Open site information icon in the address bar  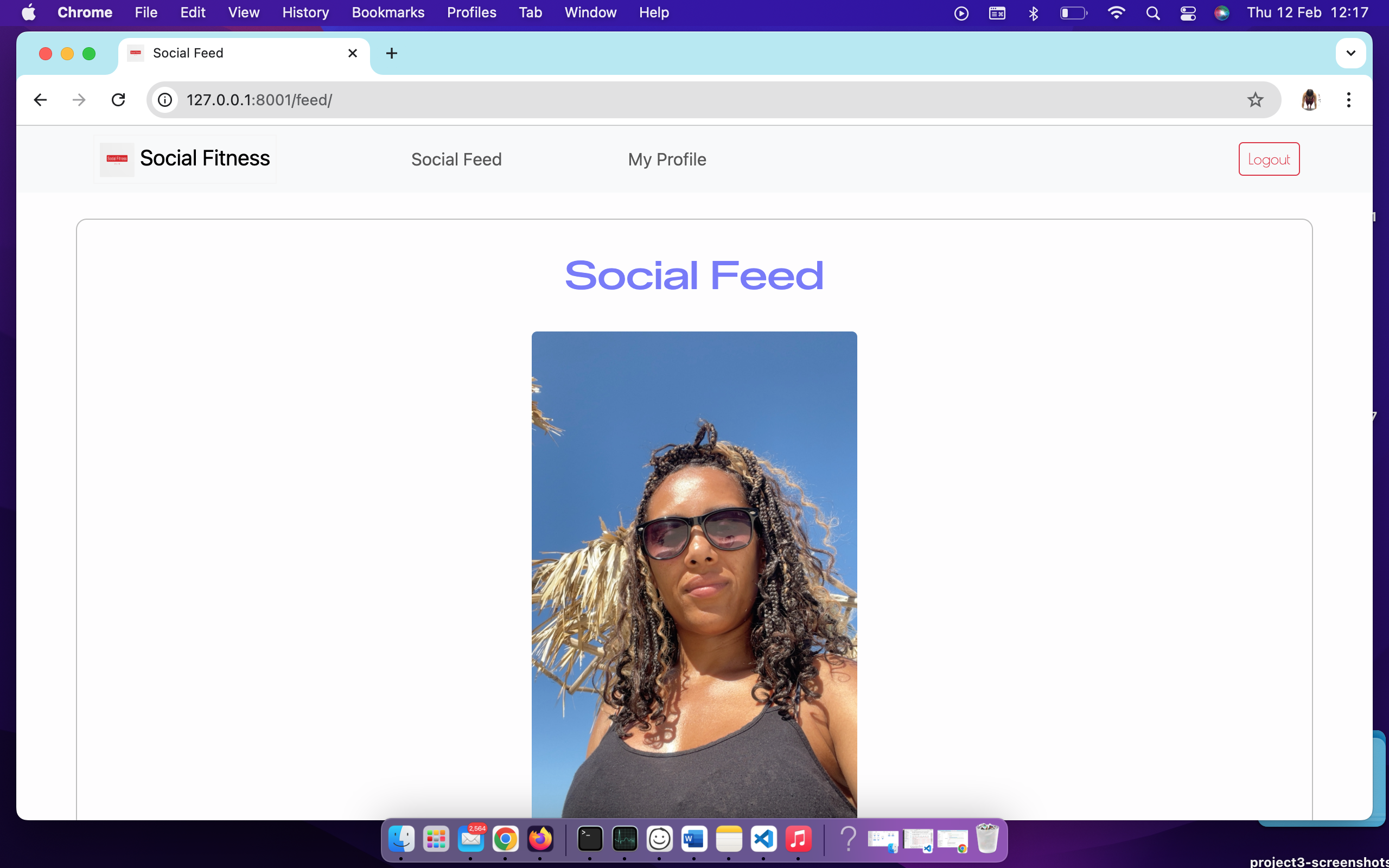(165, 99)
